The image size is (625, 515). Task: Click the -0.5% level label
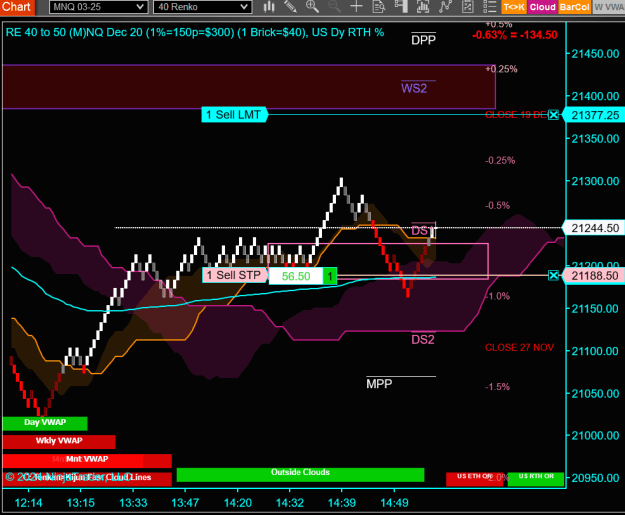tap(497, 206)
